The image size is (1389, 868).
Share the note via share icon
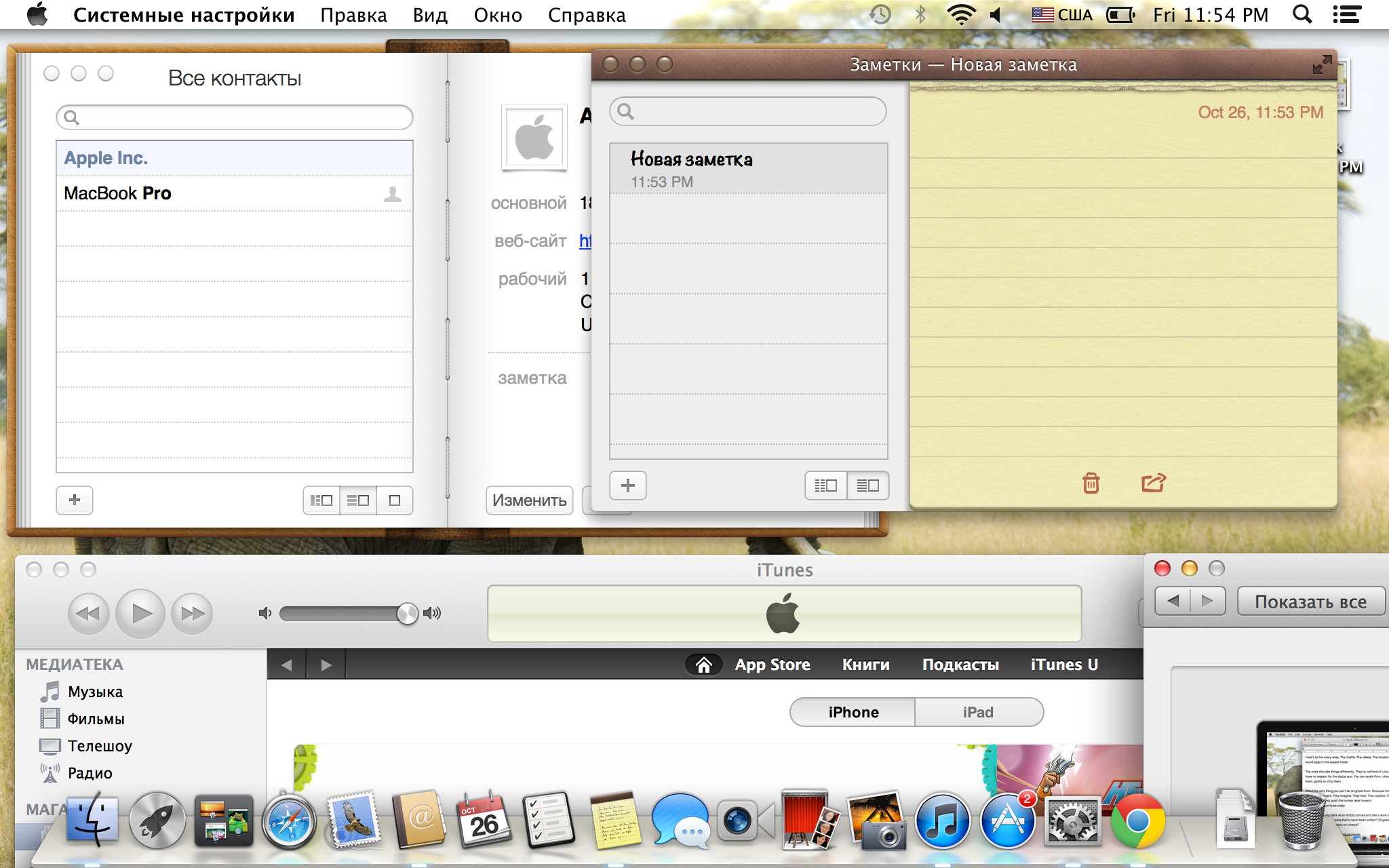click(1153, 482)
